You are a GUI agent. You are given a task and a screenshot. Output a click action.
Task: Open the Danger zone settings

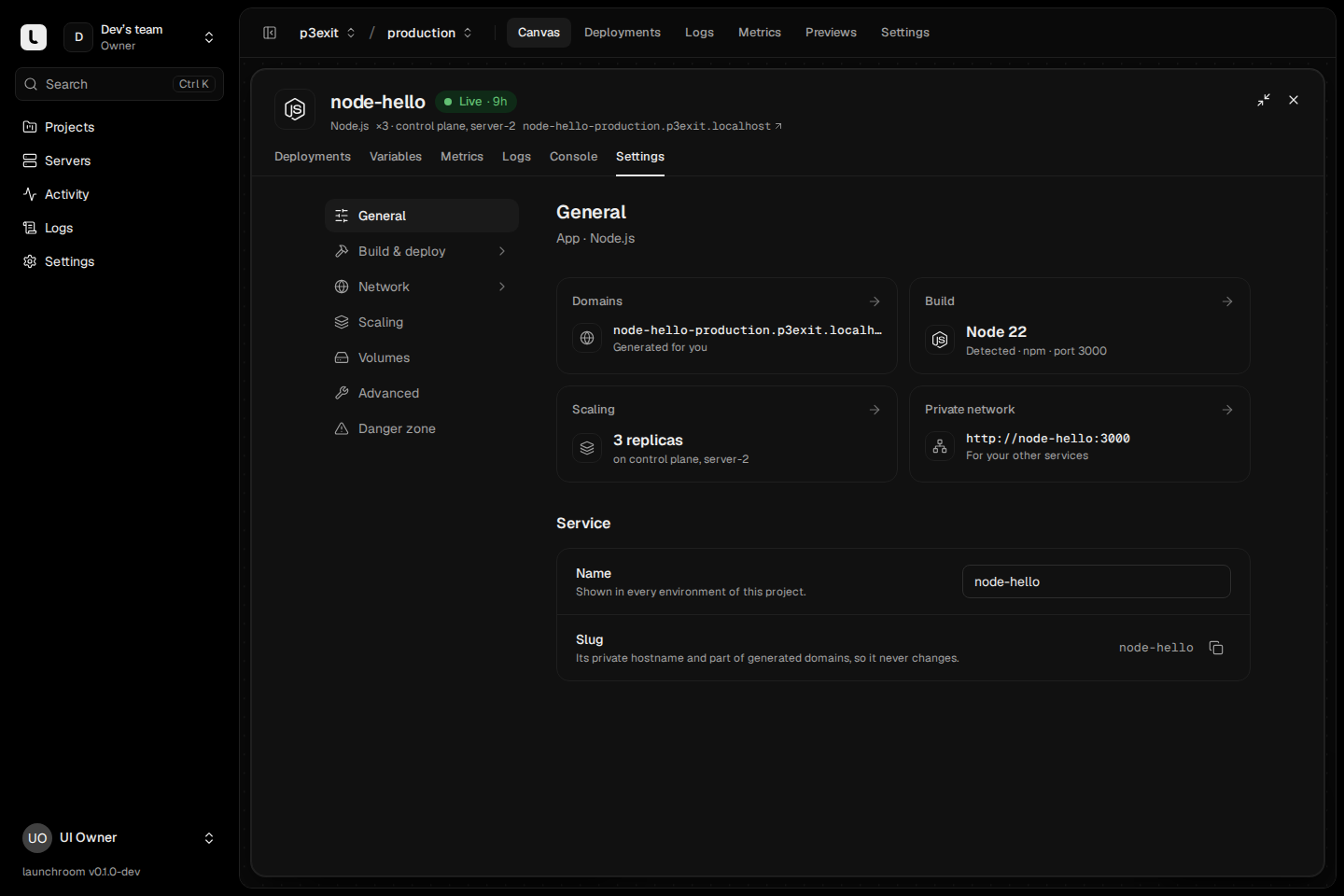point(422,428)
